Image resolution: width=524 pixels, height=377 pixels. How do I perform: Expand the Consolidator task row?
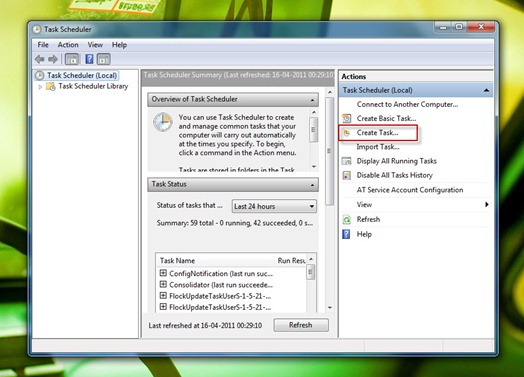click(163, 284)
